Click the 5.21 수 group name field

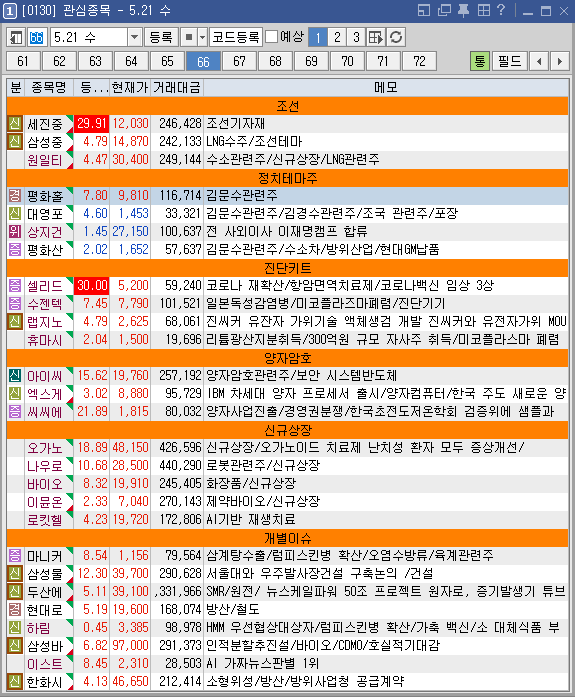coord(89,37)
